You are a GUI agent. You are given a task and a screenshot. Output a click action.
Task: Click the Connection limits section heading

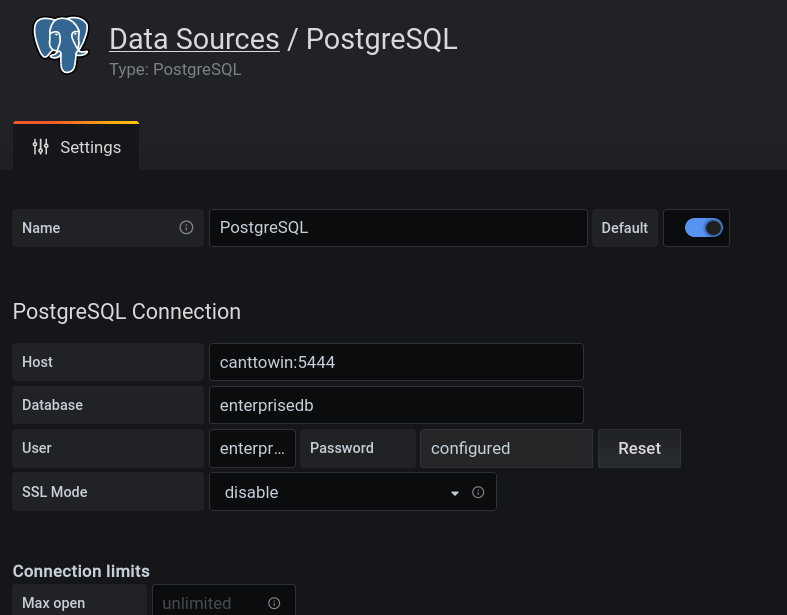[x=81, y=571]
